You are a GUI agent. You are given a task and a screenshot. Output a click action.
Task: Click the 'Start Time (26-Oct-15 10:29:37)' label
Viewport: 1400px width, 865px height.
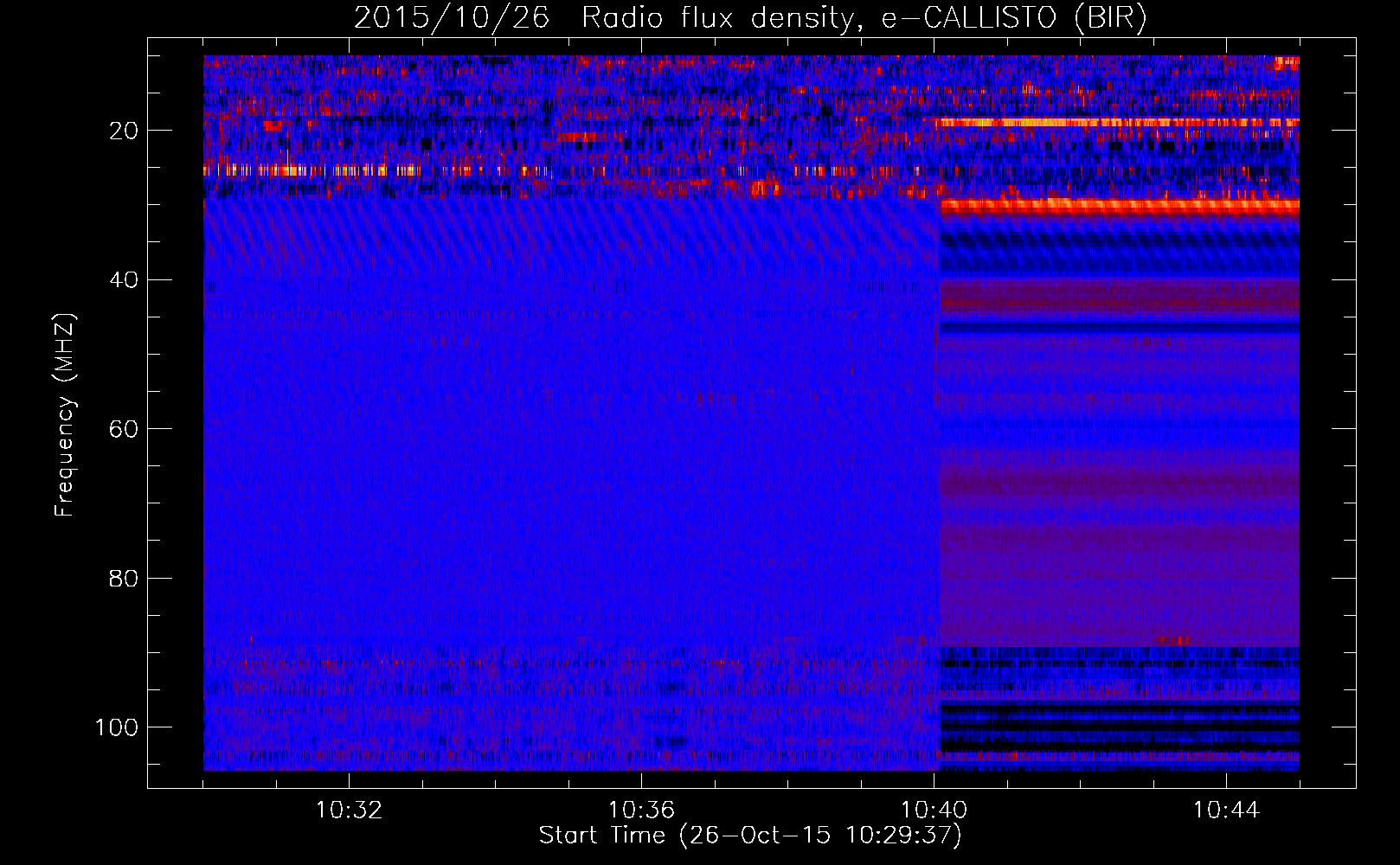pyautogui.click(x=750, y=836)
